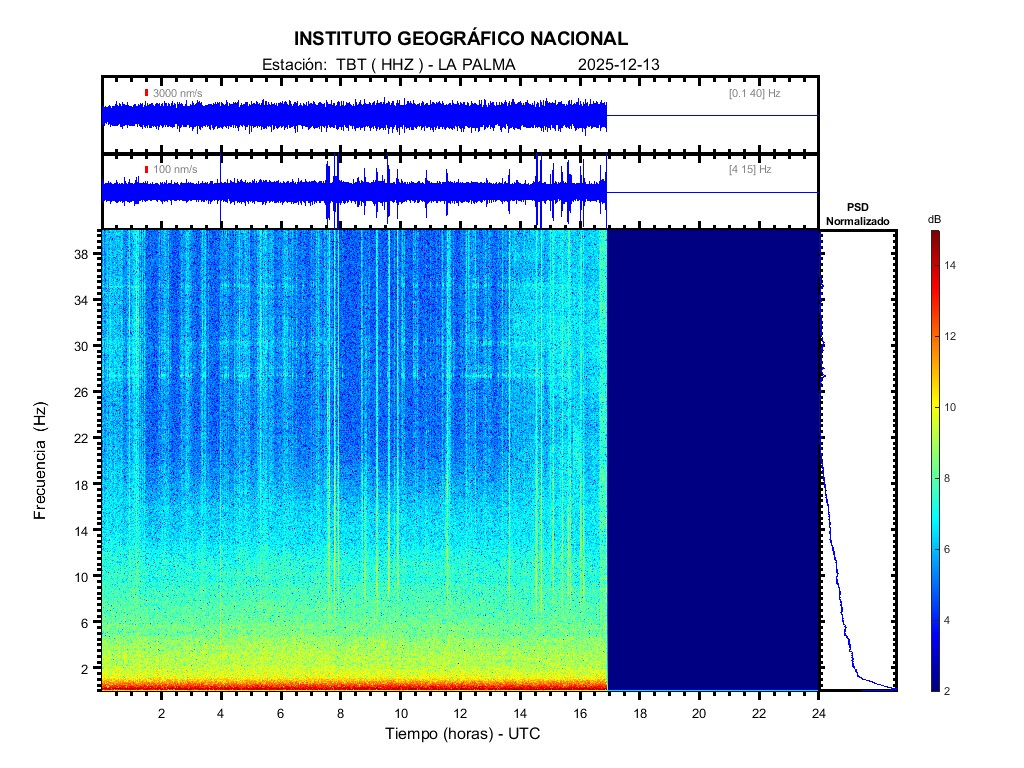Click the dark red top of the dB colorbar

[934, 235]
